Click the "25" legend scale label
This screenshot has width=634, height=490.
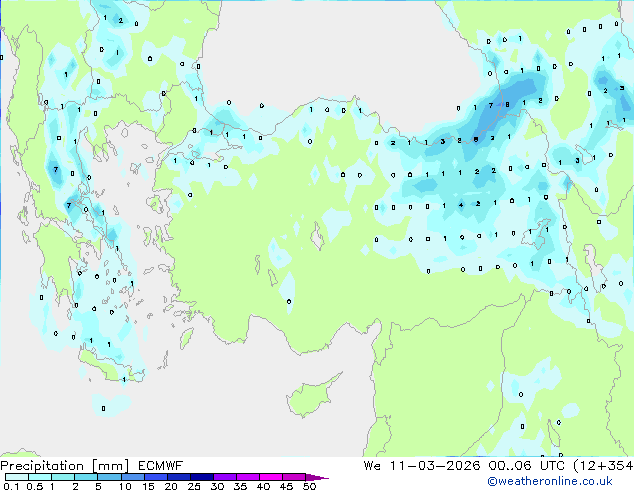click(x=194, y=486)
